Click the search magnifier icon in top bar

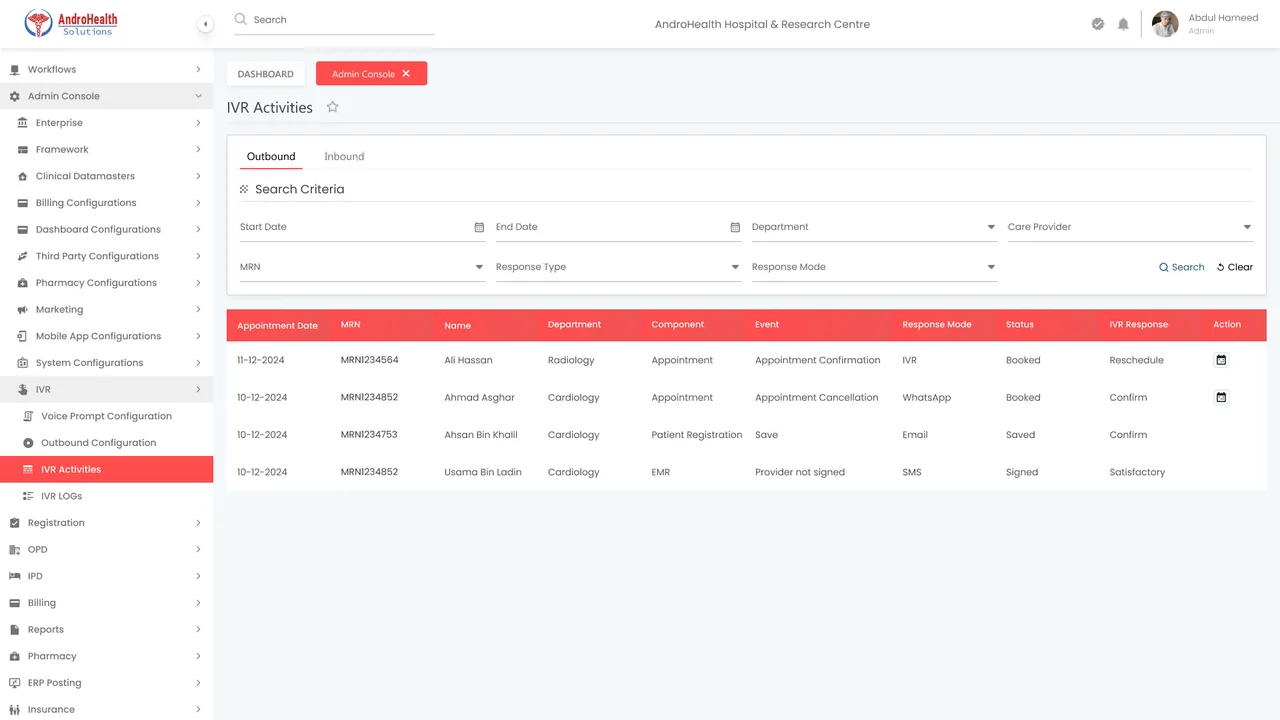240,19
